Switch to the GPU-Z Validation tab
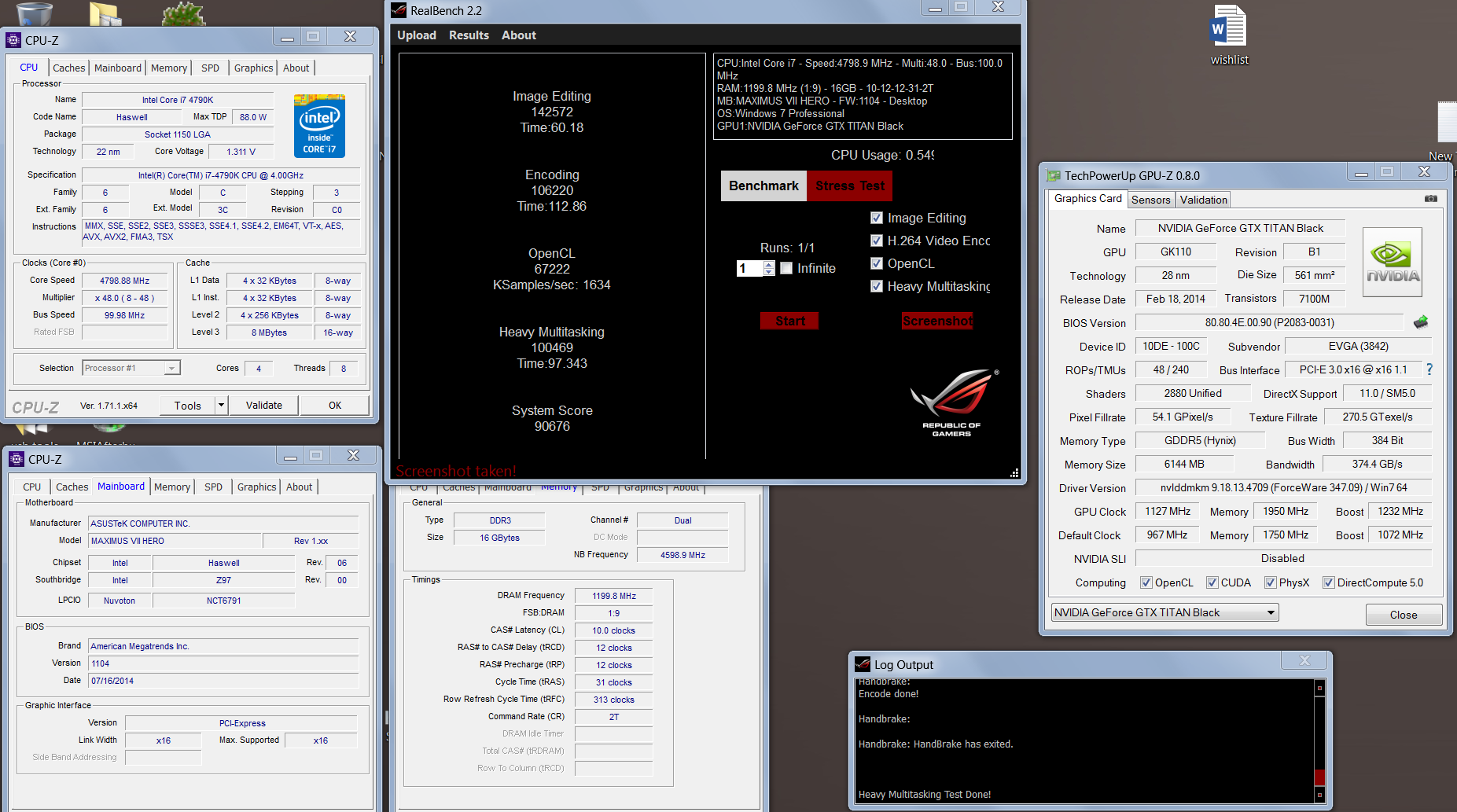Viewport: 1457px width, 812px height. [x=1203, y=200]
